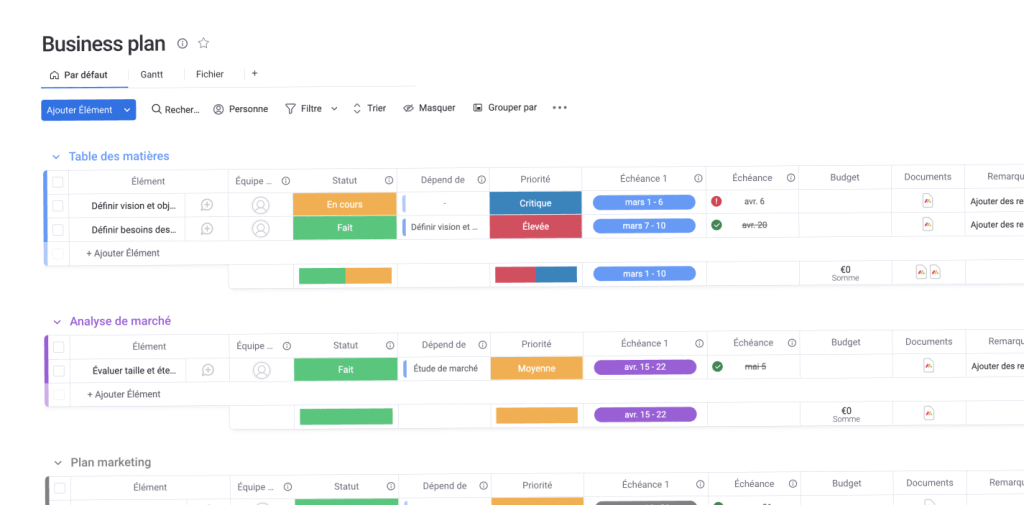1024x505 pixels.
Task: Open document file in Définir vision et obj... row
Action: tap(927, 201)
